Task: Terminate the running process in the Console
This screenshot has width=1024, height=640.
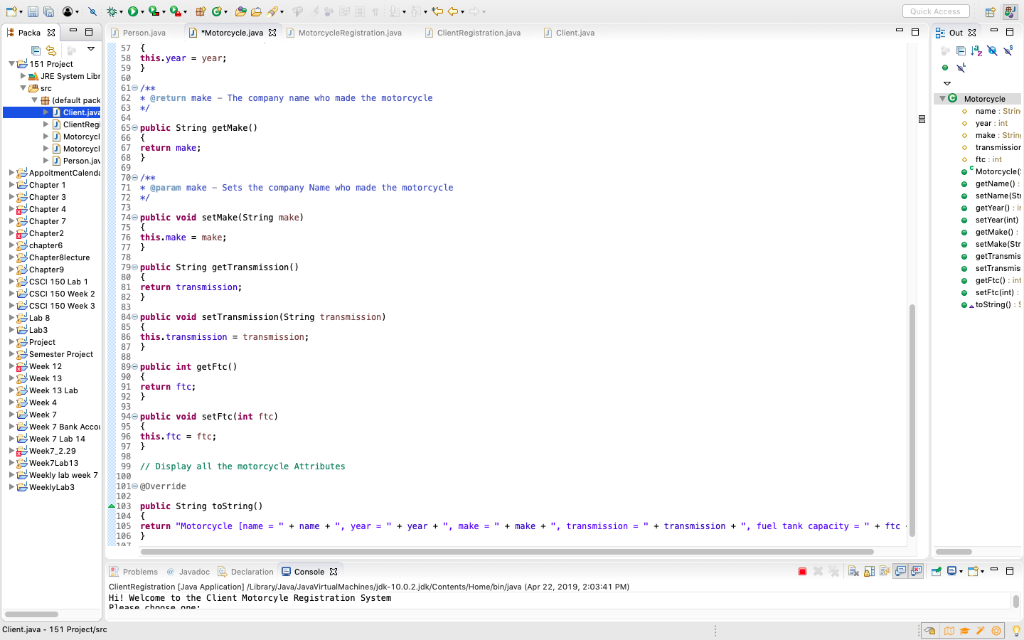Action: tap(802, 570)
